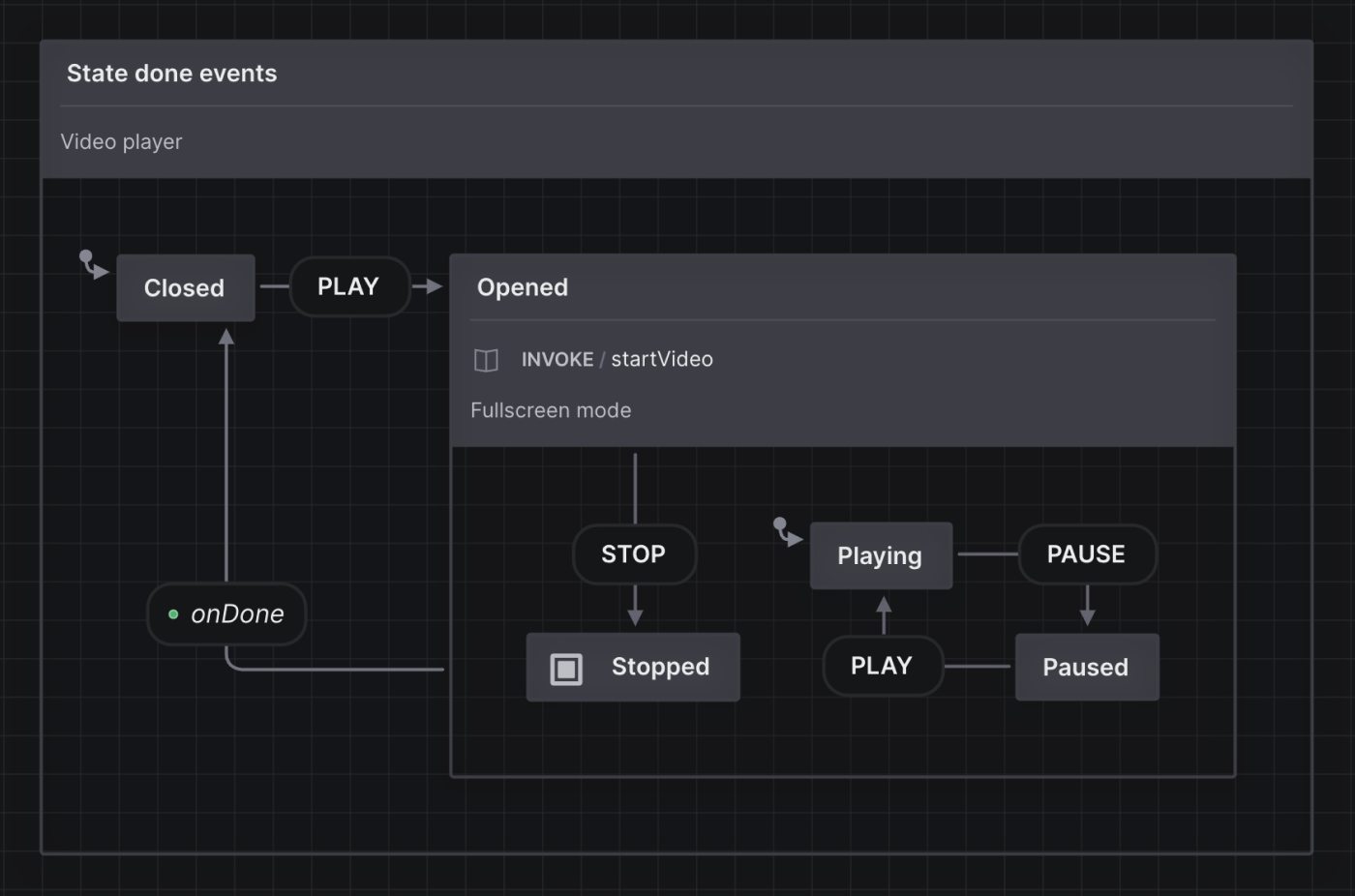This screenshot has height=896, width=1355.
Task: Select the onDone transition pill
Action: (226, 613)
